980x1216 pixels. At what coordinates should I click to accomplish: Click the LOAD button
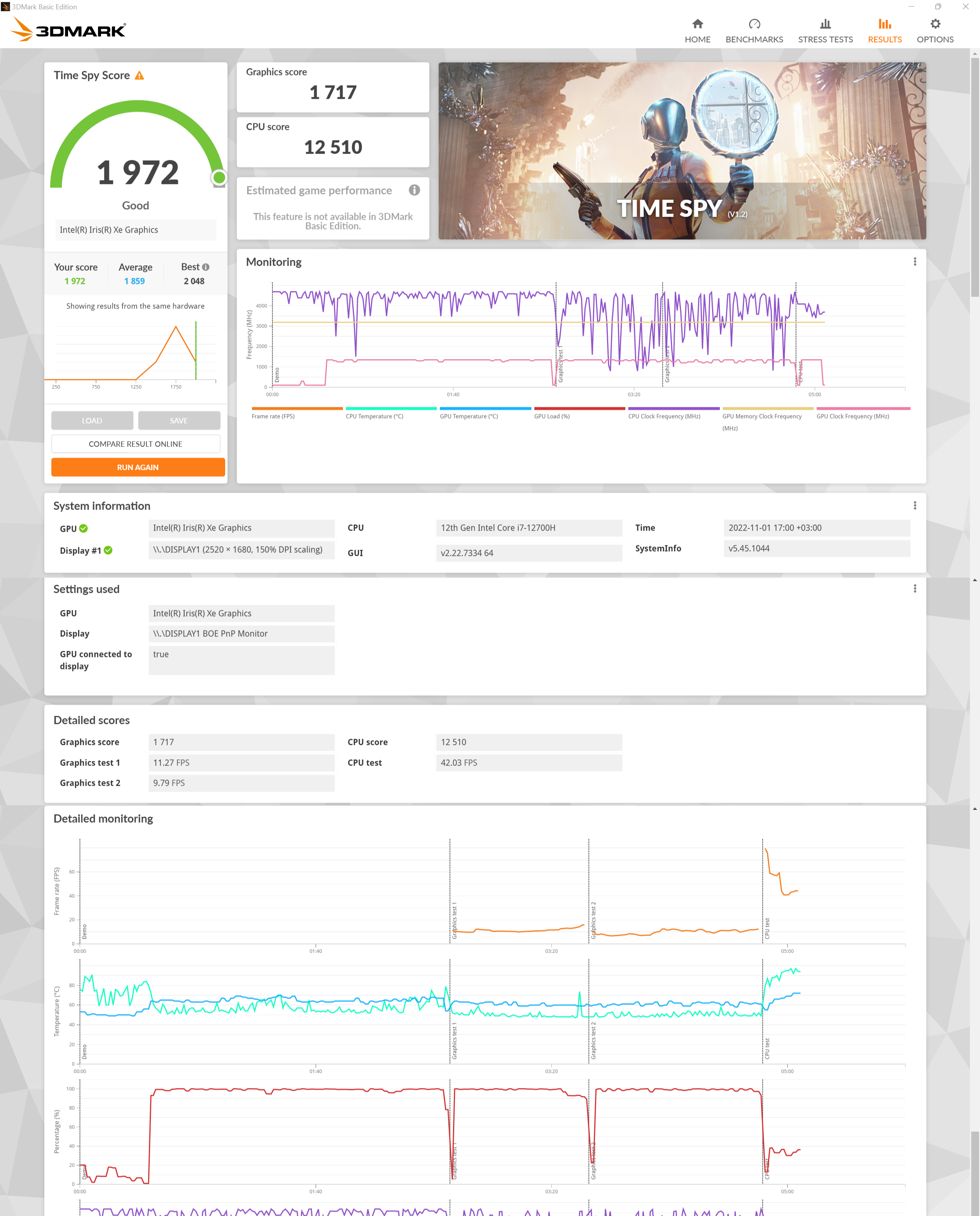[x=92, y=421]
